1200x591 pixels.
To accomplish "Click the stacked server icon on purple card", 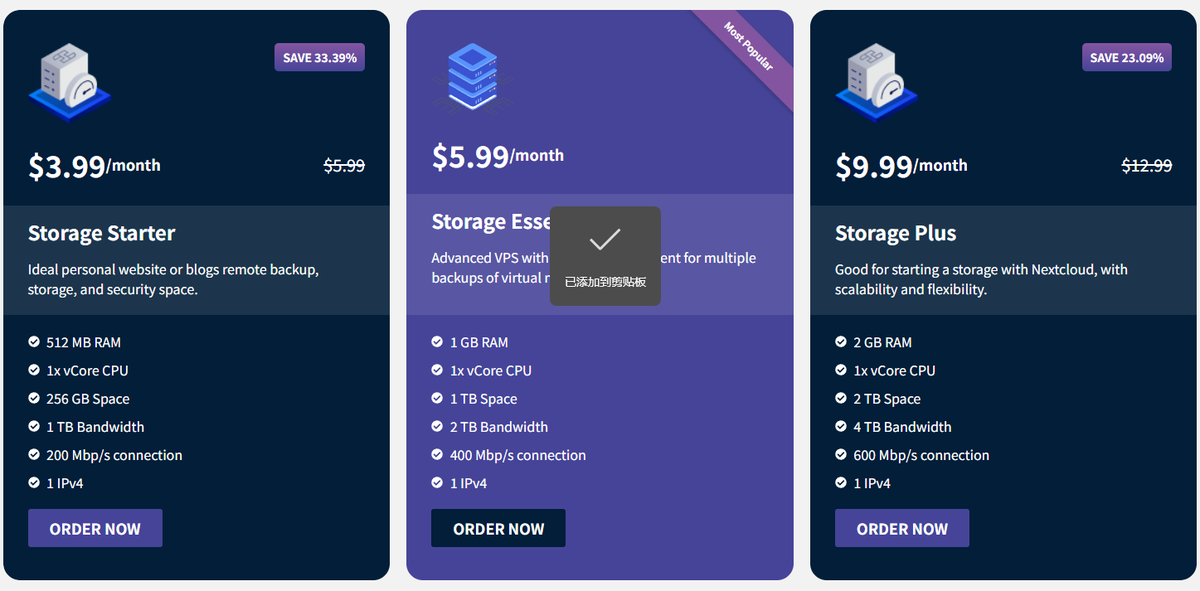I will click(x=472, y=78).
